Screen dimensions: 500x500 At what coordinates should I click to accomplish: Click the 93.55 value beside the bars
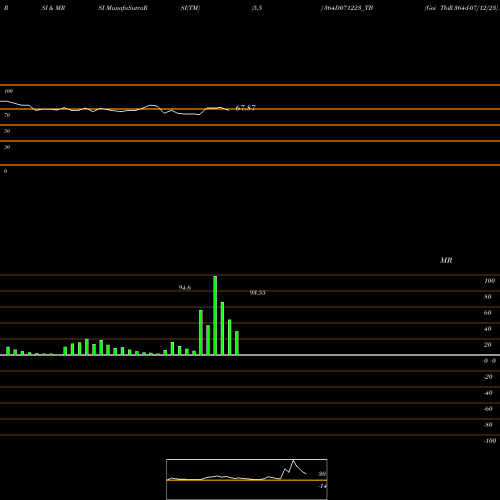pyautogui.click(x=258, y=293)
